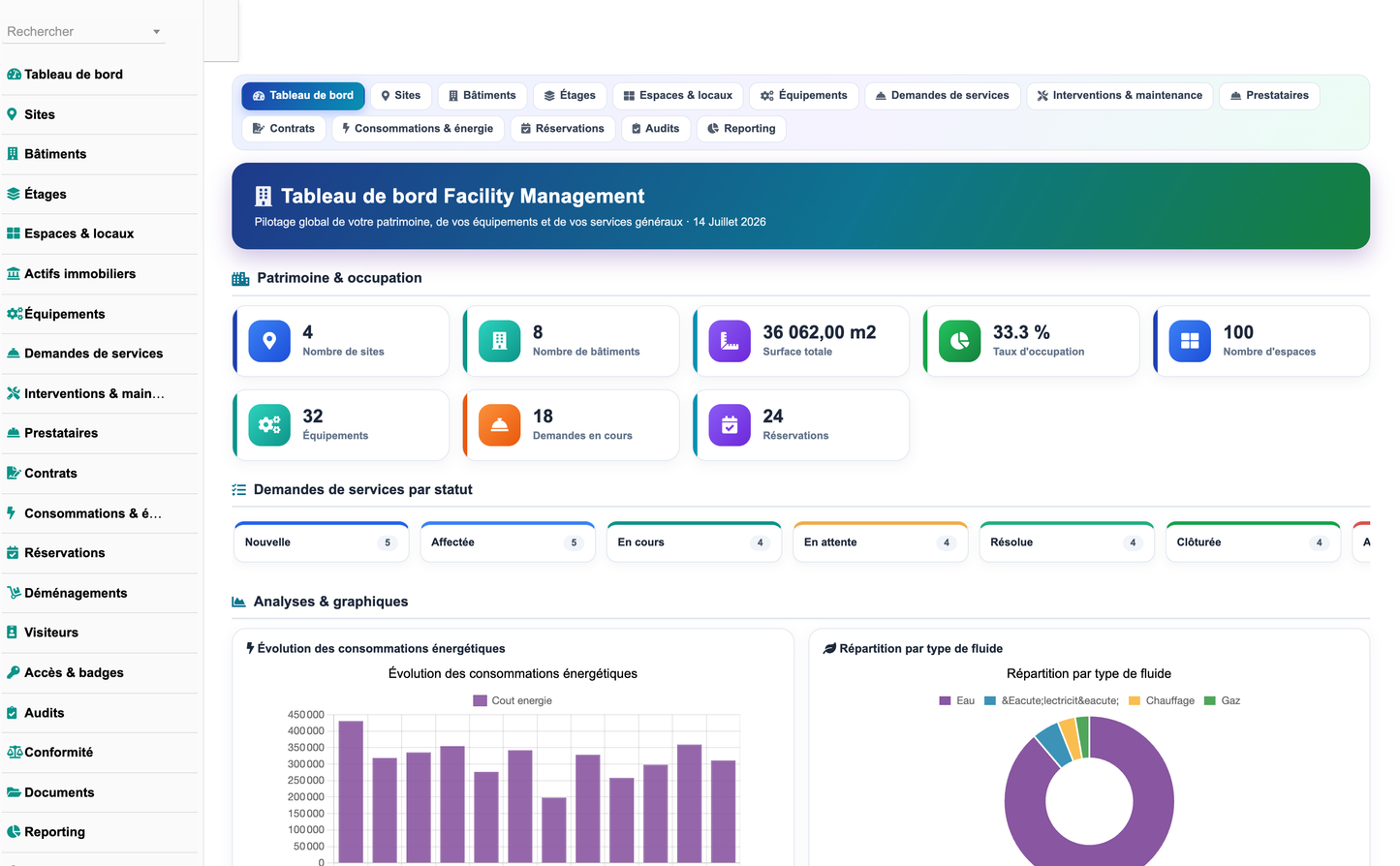Click the Consommations bolt icon in sidebar
1400x866 pixels.
coord(11,513)
